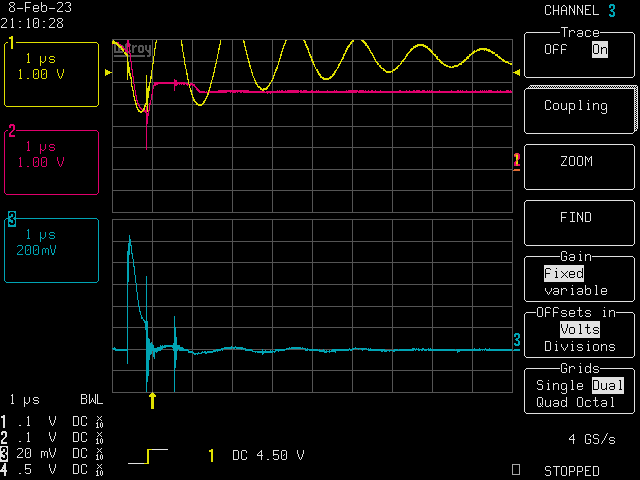Click the cyan channel 3 ground marker

point(517,341)
